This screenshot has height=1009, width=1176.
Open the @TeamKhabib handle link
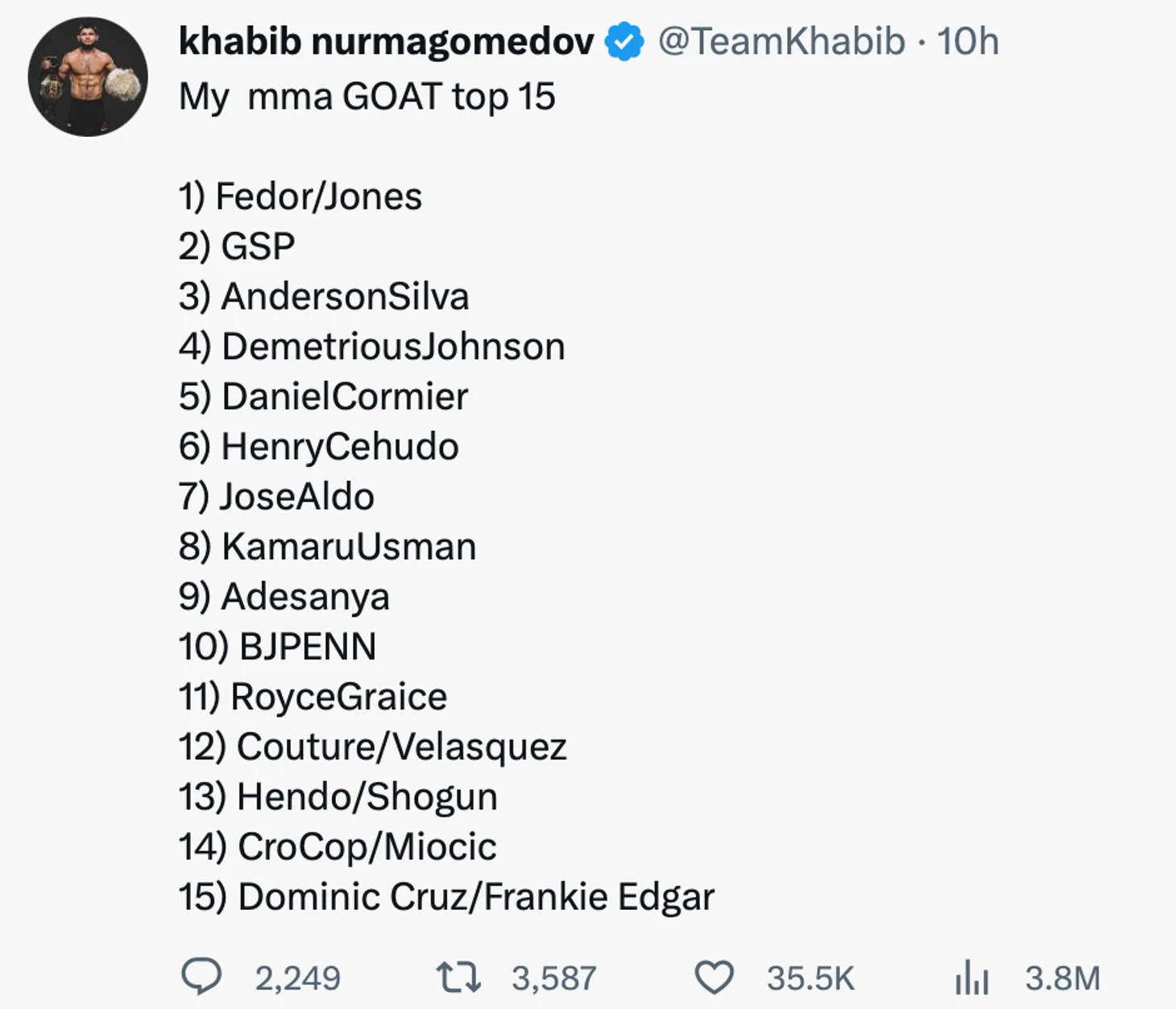pyautogui.click(x=781, y=42)
